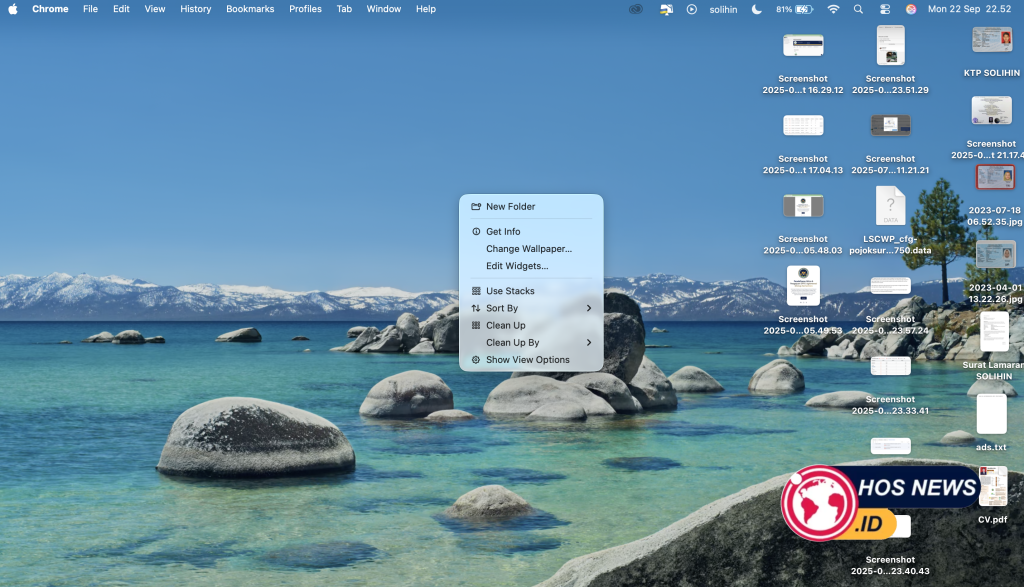1024x587 pixels.
Task: Click the Creative Cloud menu bar icon
Action: pyautogui.click(x=636, y=9)
